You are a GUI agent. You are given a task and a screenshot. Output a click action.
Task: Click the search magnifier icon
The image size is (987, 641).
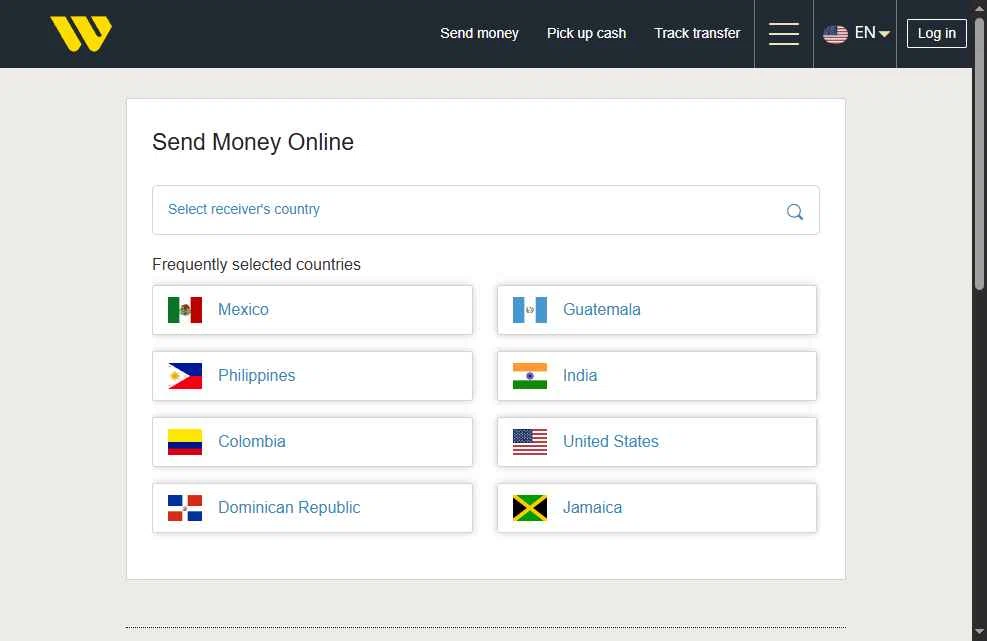click(794, 212)
